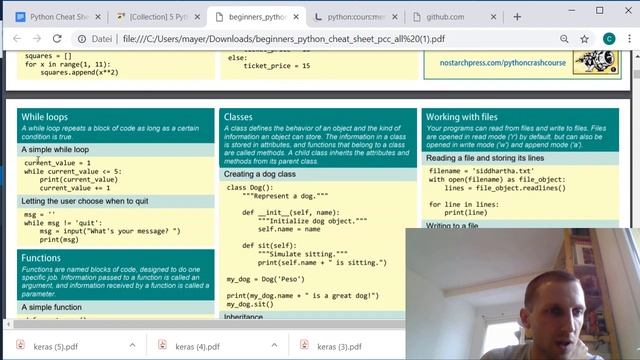Click 'while current_value <= 5:' code line
Image resolution: width=640 pixels, height=360 pixels.
73,171
